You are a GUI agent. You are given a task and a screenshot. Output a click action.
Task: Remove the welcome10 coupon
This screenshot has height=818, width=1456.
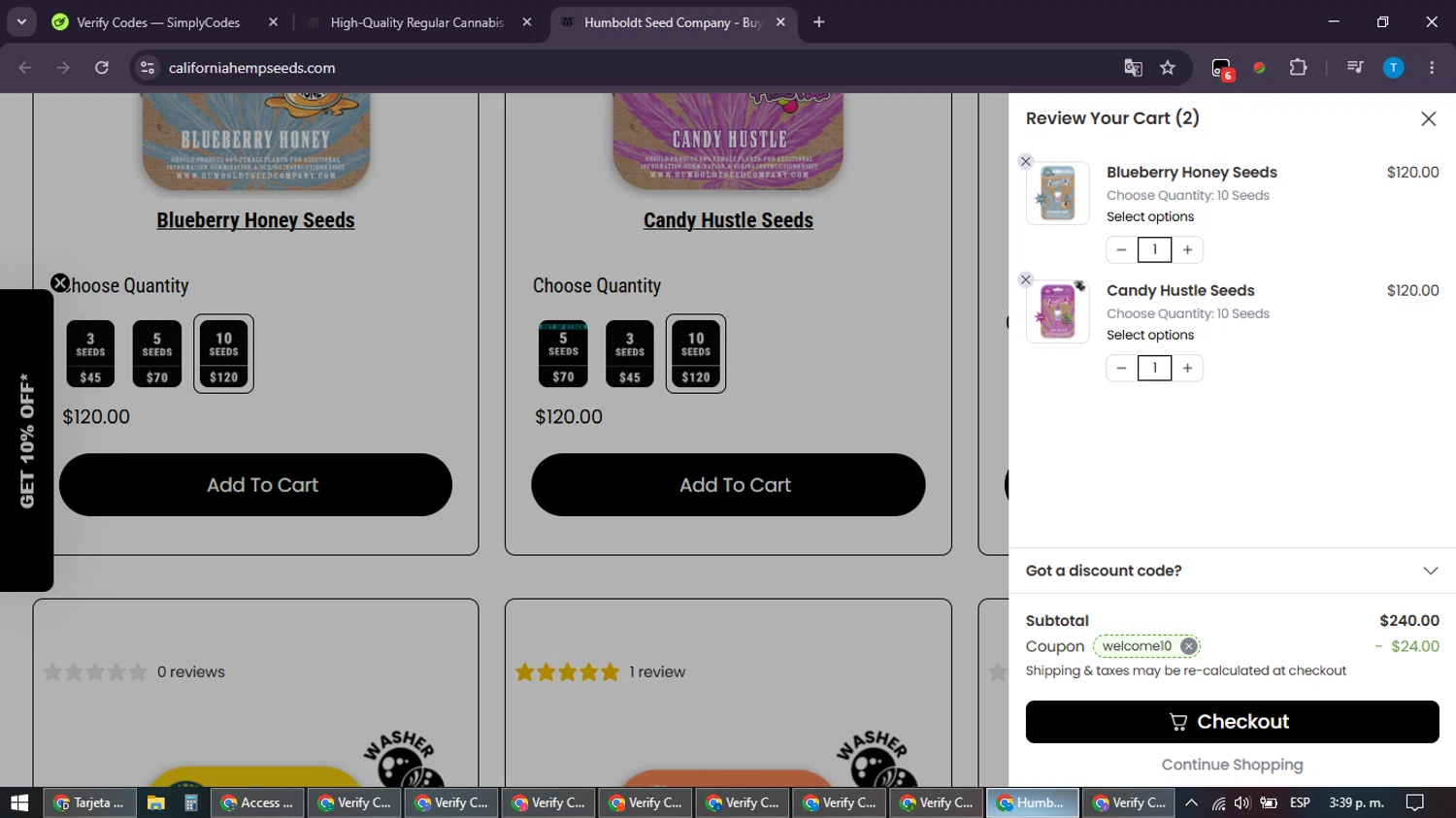[x=1188, y=646]
